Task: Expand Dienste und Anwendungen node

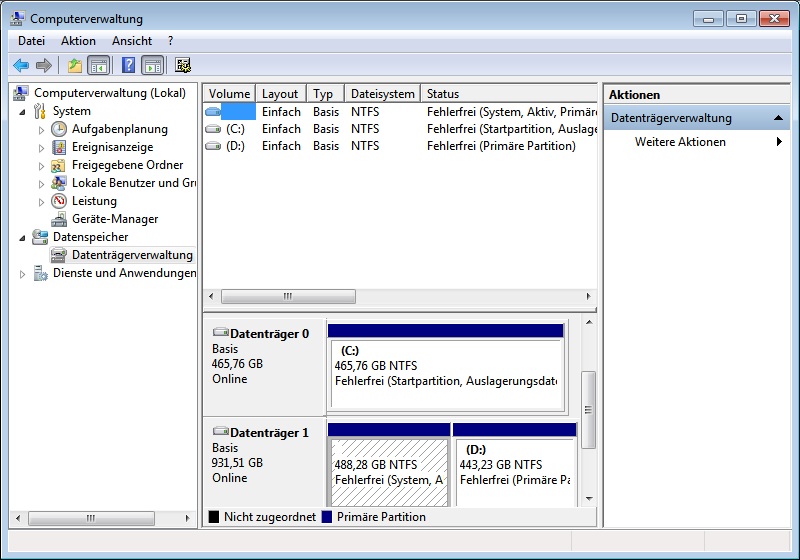Action: coord(22,274)
